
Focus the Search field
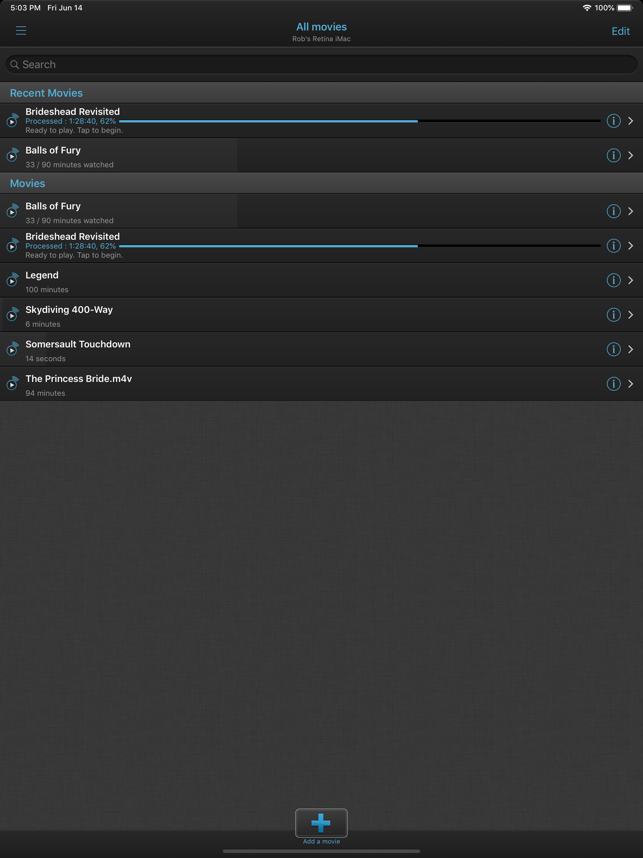tap(321, 65)
